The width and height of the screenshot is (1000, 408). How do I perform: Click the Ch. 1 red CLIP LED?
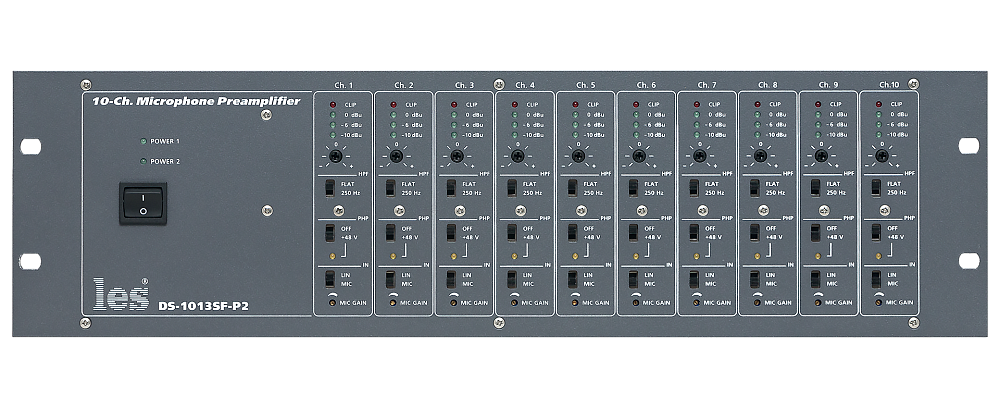[x=332, y=104]
